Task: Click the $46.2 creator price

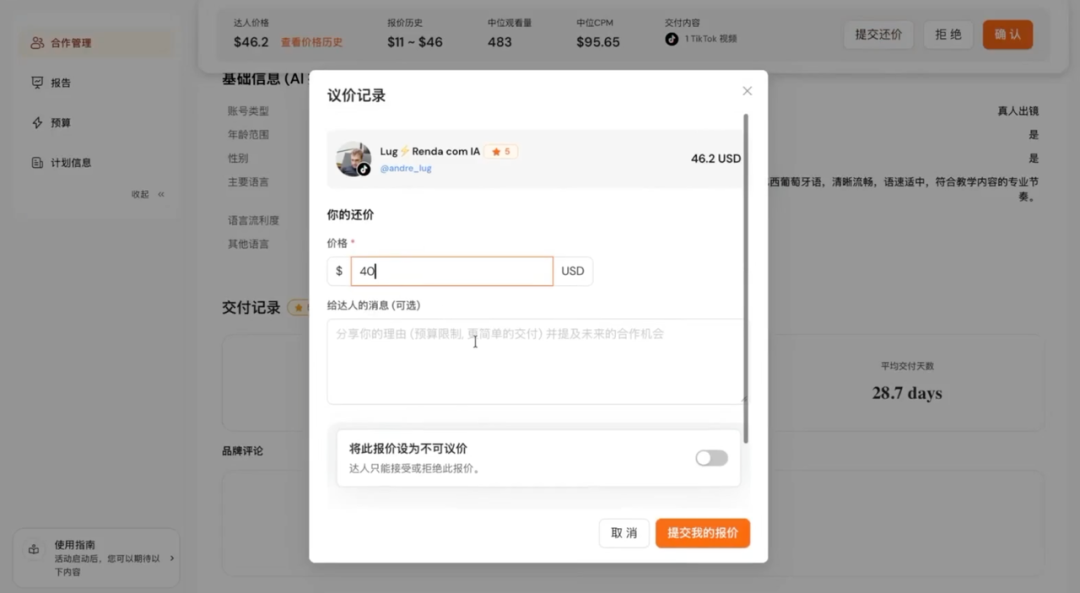Action: point(251,42)
